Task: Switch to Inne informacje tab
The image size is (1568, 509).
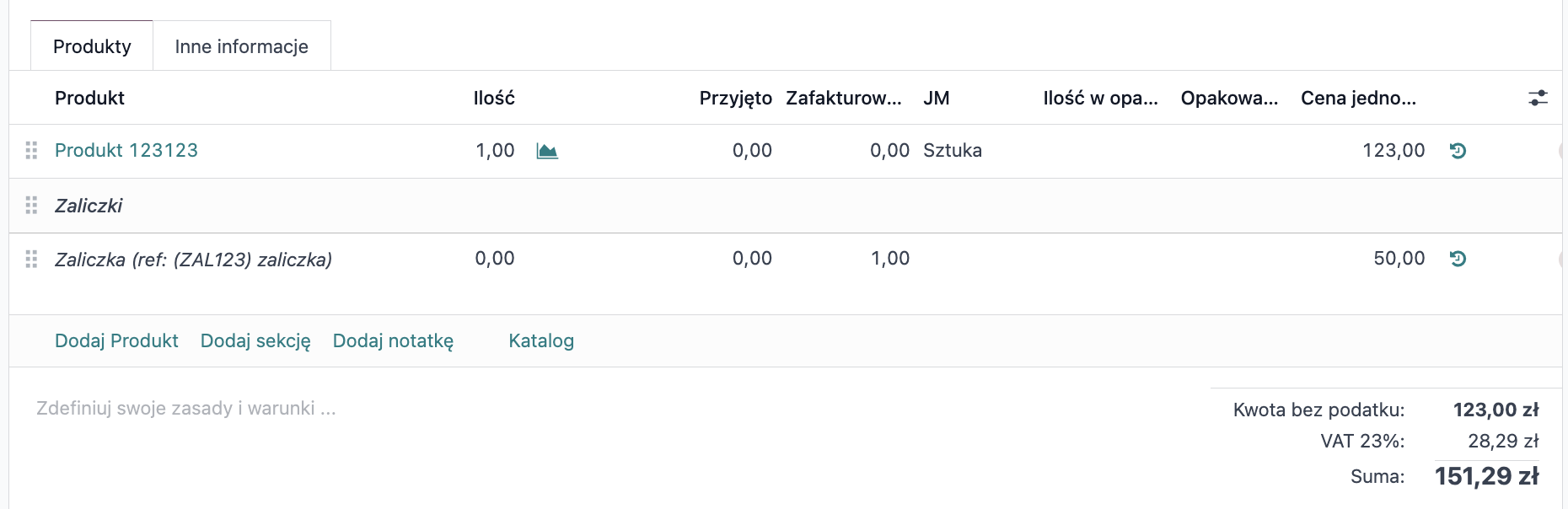Action: [x=242, y=46]
